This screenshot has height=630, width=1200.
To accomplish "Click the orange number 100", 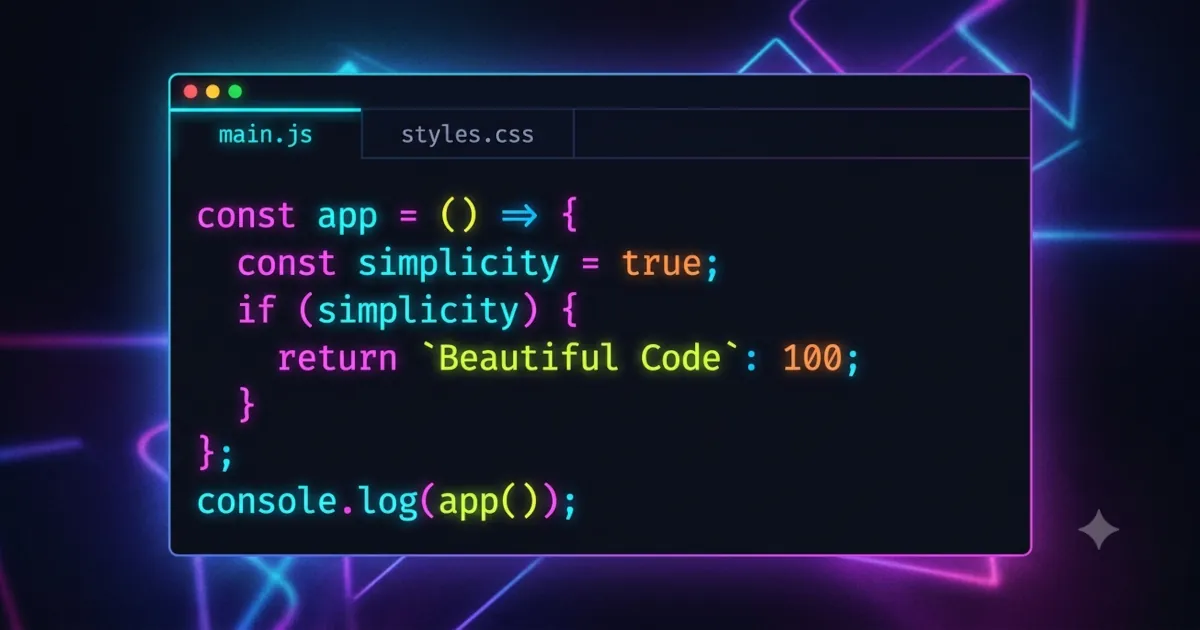I will (812, 358).
